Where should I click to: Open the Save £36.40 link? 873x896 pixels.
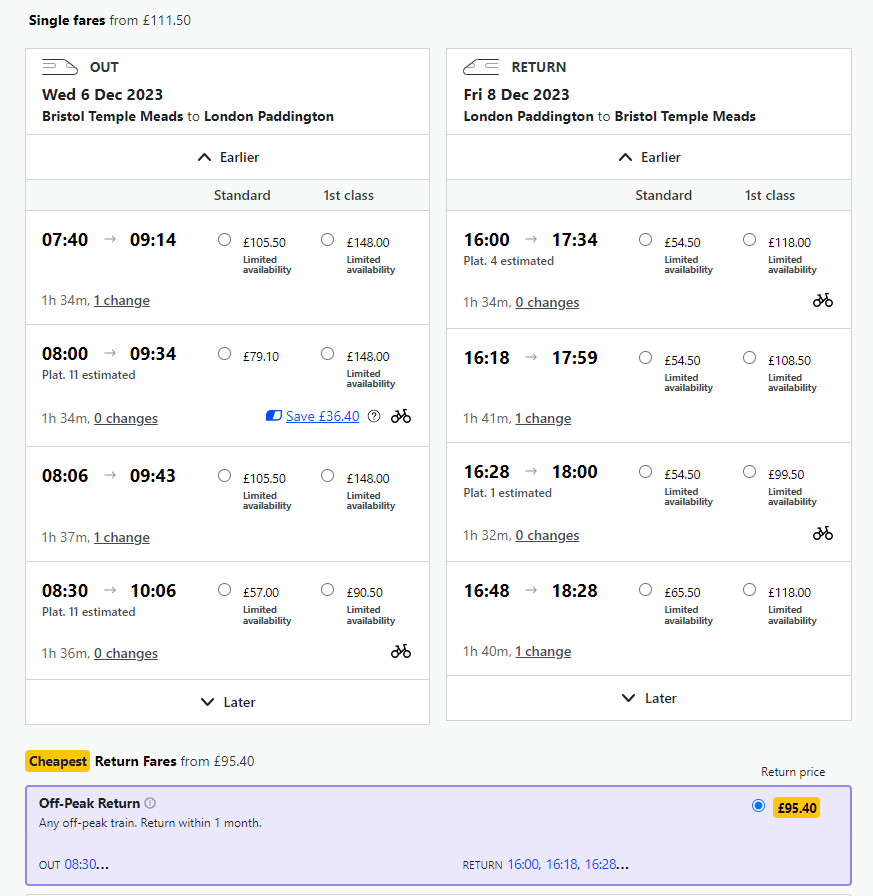pyautogui.click(x=322, y=416)
